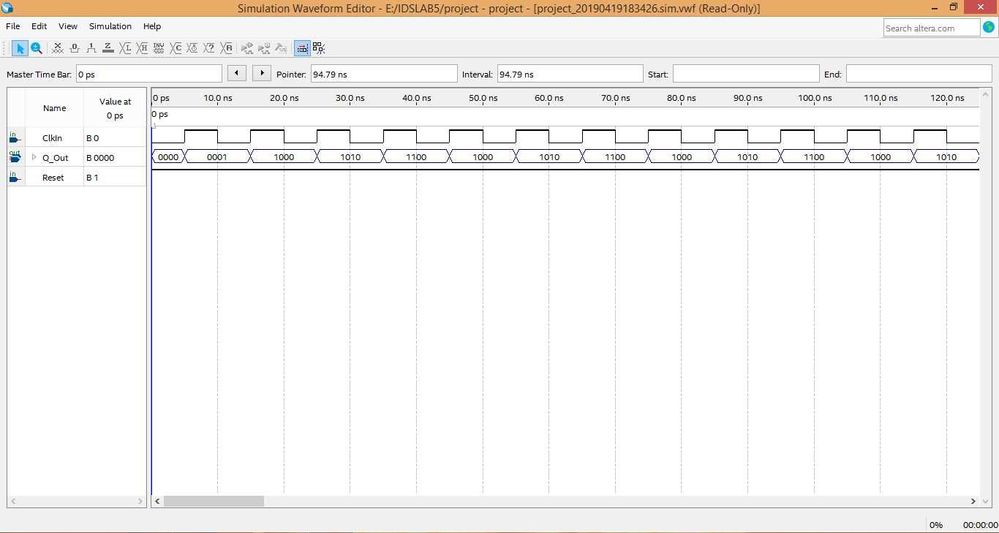Click the Q_Out output pin icon

pyautogui.click(x=15, y=157)
